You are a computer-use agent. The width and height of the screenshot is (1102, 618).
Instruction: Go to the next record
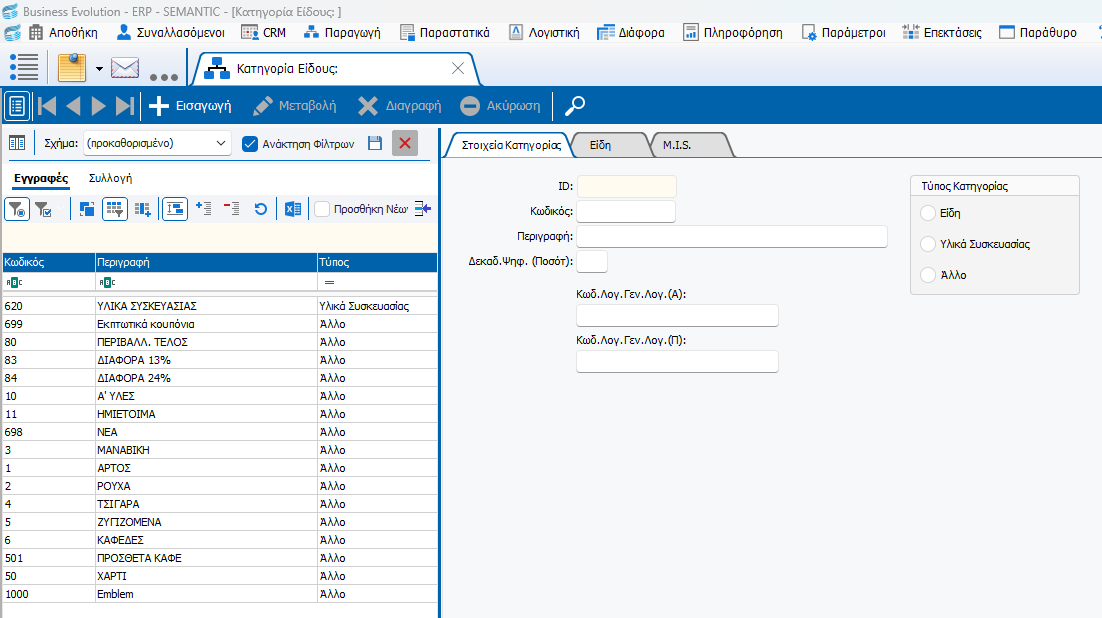pyautogui.click(x=98, y=106)
